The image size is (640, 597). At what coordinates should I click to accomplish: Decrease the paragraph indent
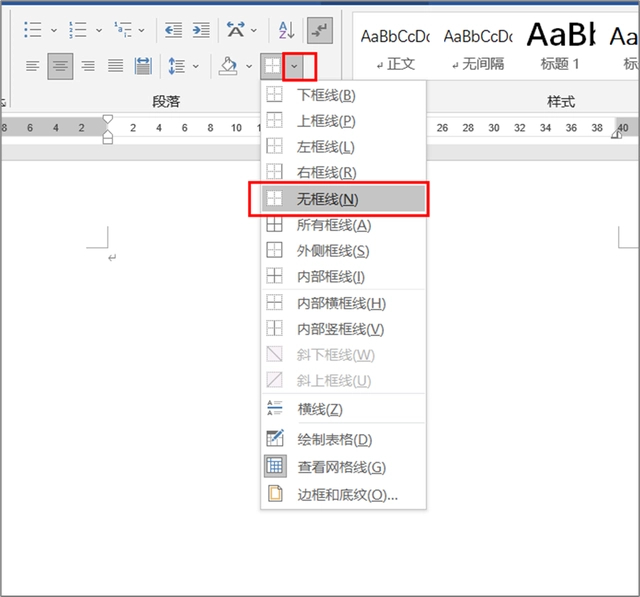pos(173,30)
